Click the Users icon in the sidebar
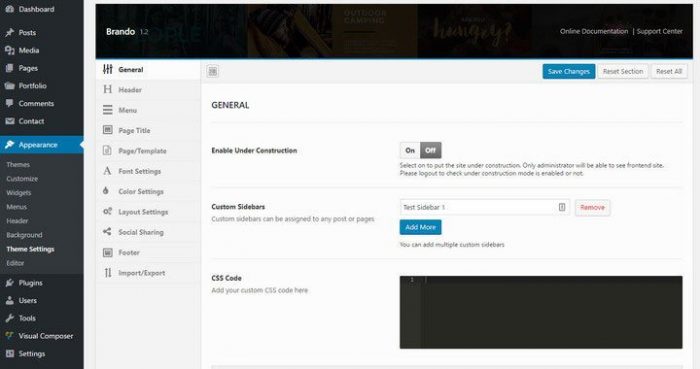The width and height of the screenshot is (700, 369). (x=9, y=300)
